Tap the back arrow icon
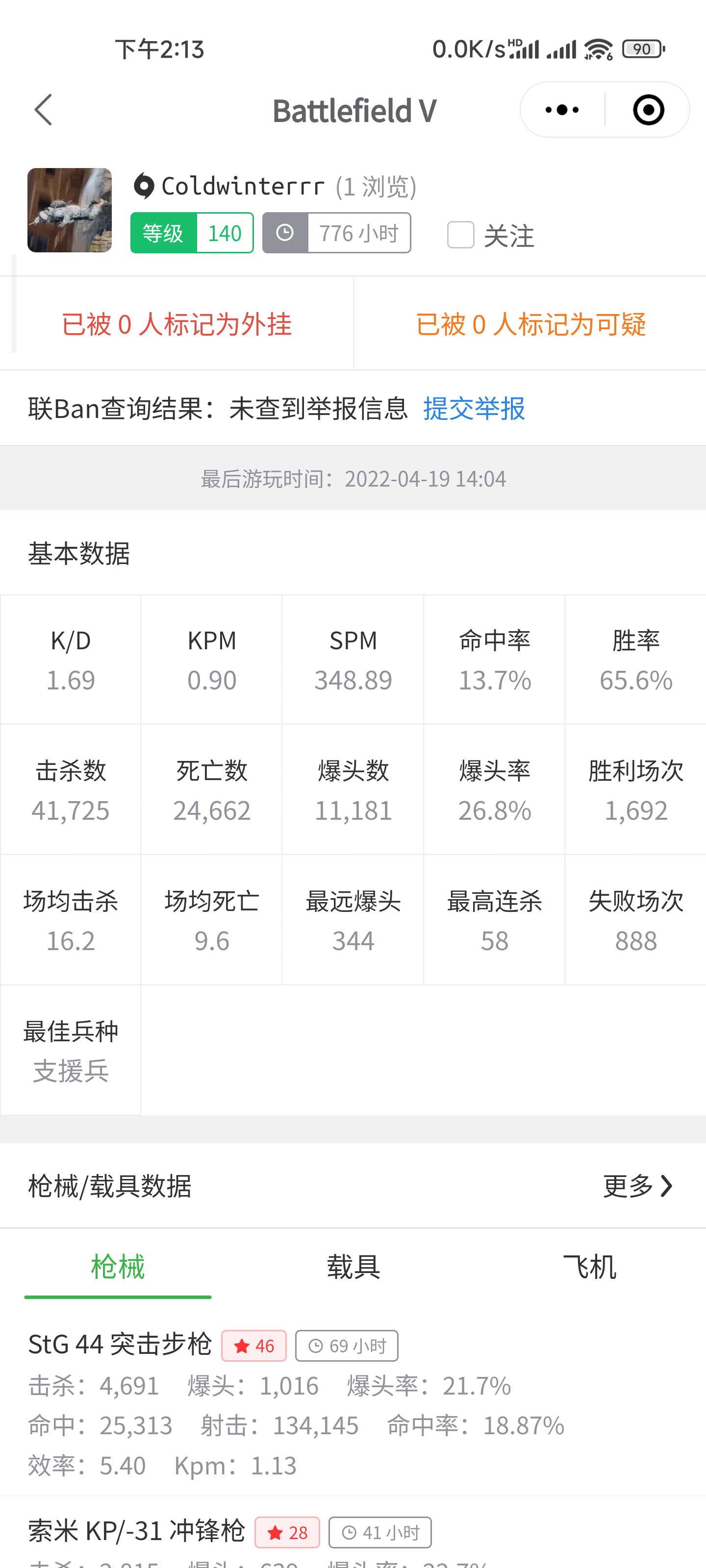 pyautogui.click(x=43, y=110)
